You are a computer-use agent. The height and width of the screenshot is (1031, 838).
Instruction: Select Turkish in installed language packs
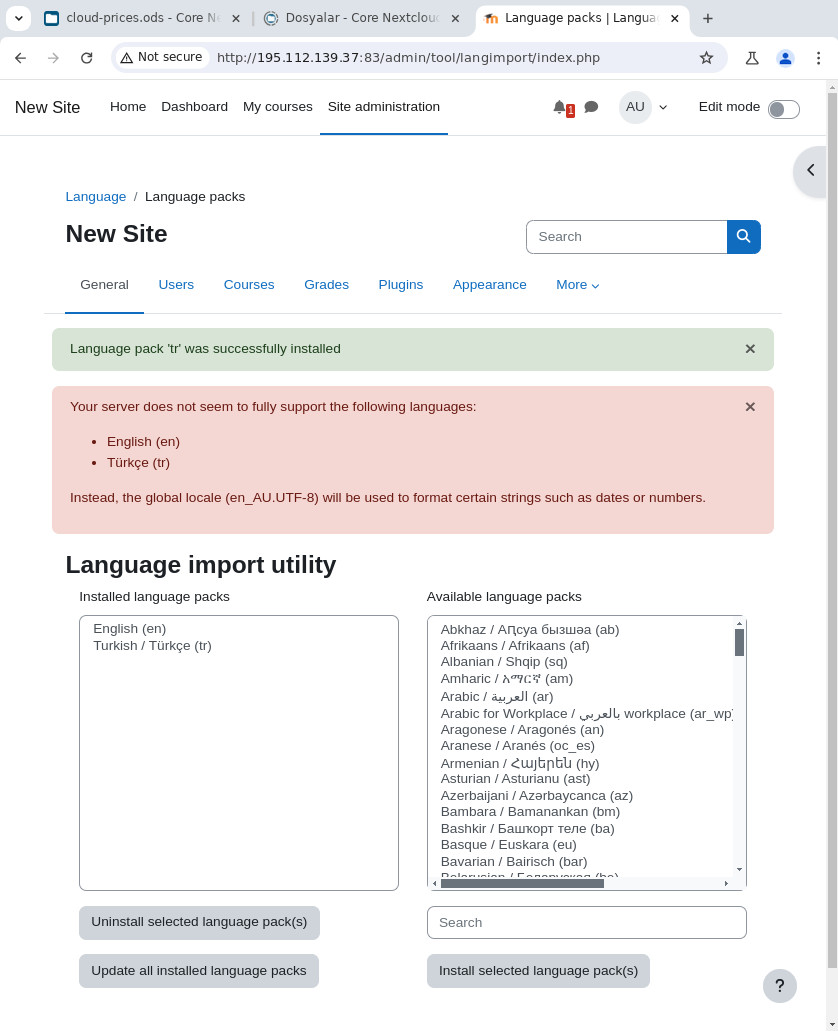coord(150,645)
